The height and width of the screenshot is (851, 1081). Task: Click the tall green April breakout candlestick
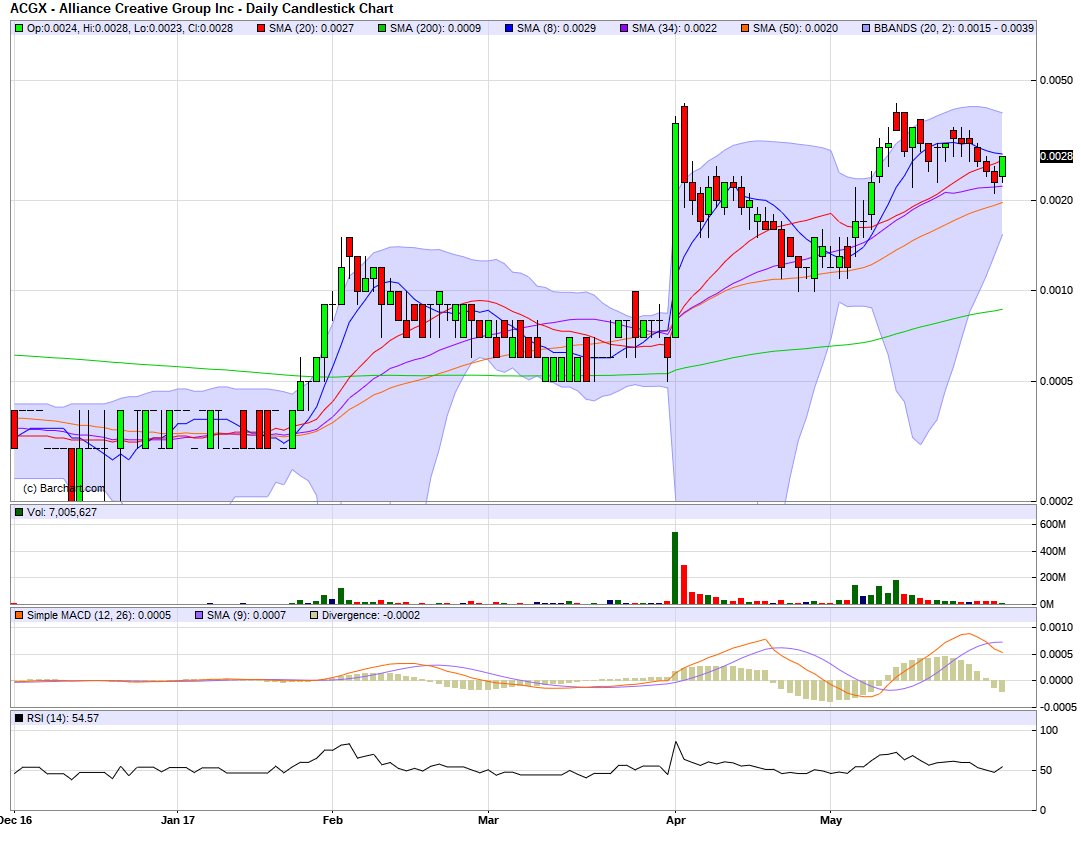(676, 230)
